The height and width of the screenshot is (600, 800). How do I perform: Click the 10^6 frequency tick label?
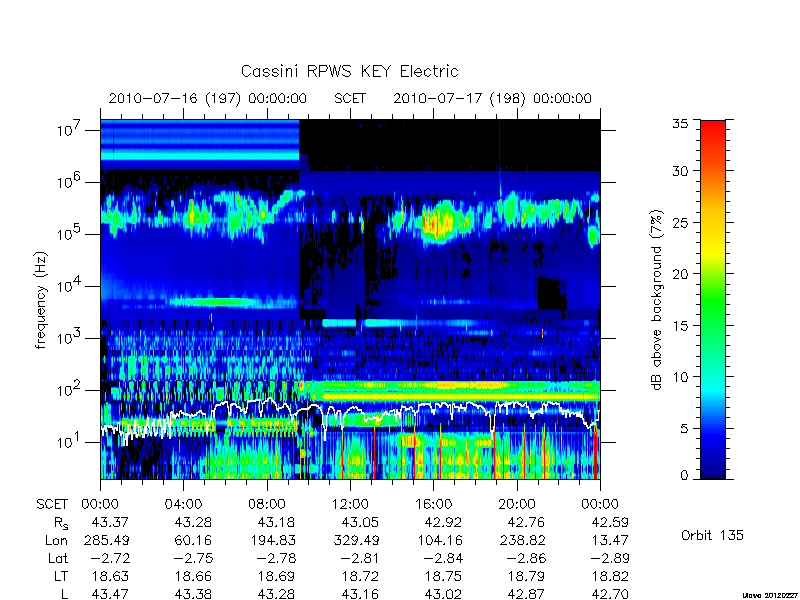tap(71, 181)
